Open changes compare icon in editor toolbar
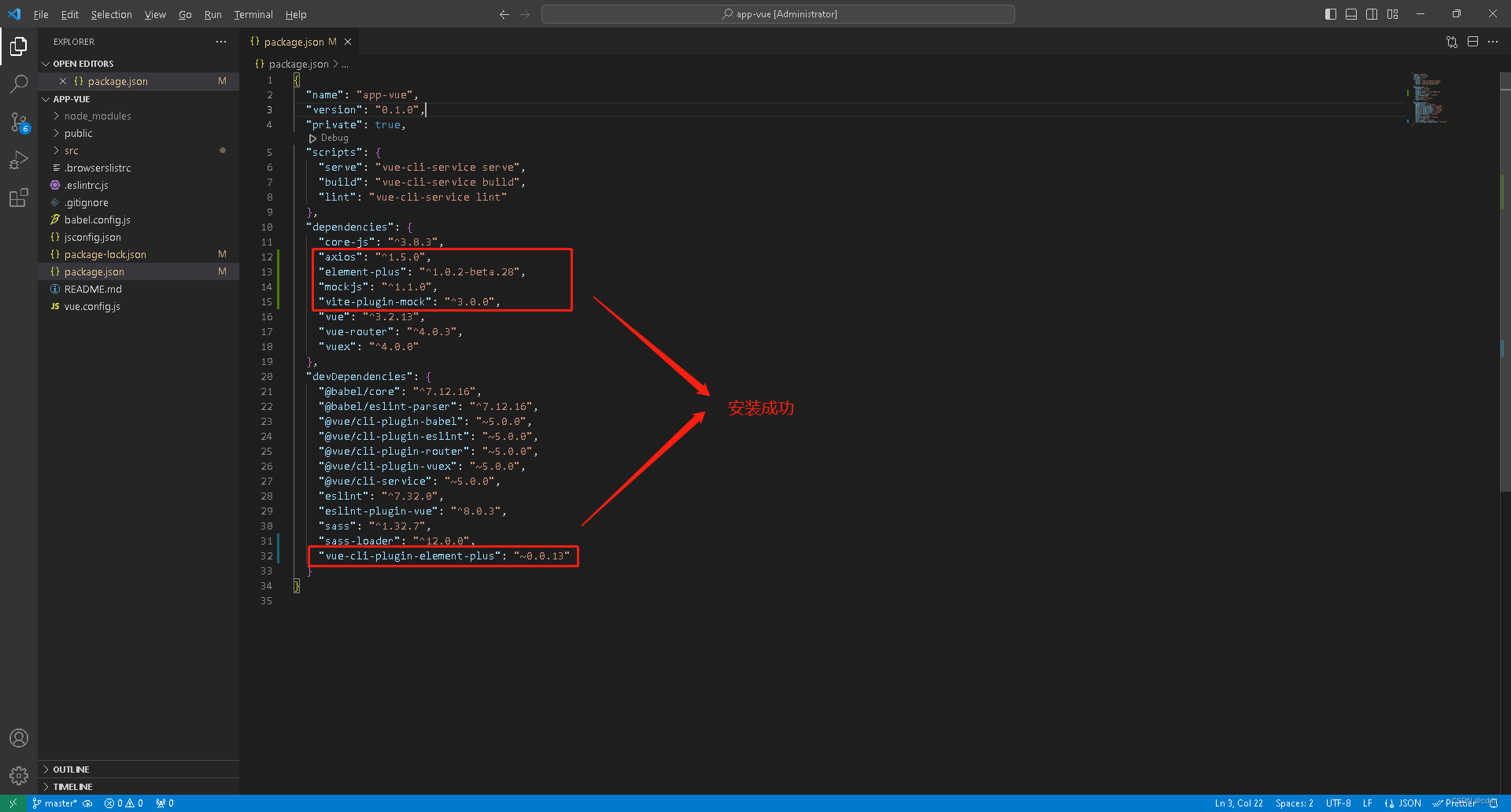This screenshot has height=812, width=1511. (x=1452, y=42)
